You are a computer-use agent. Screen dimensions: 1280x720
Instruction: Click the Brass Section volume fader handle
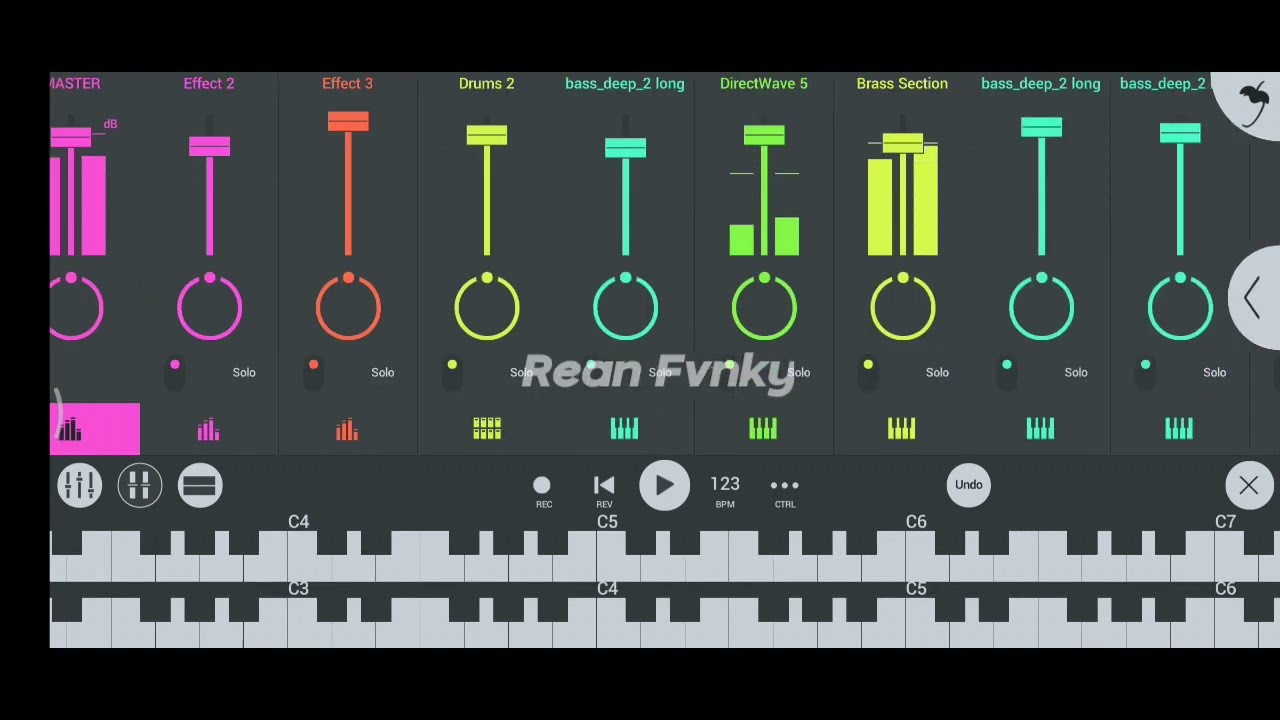coord(903,144)
